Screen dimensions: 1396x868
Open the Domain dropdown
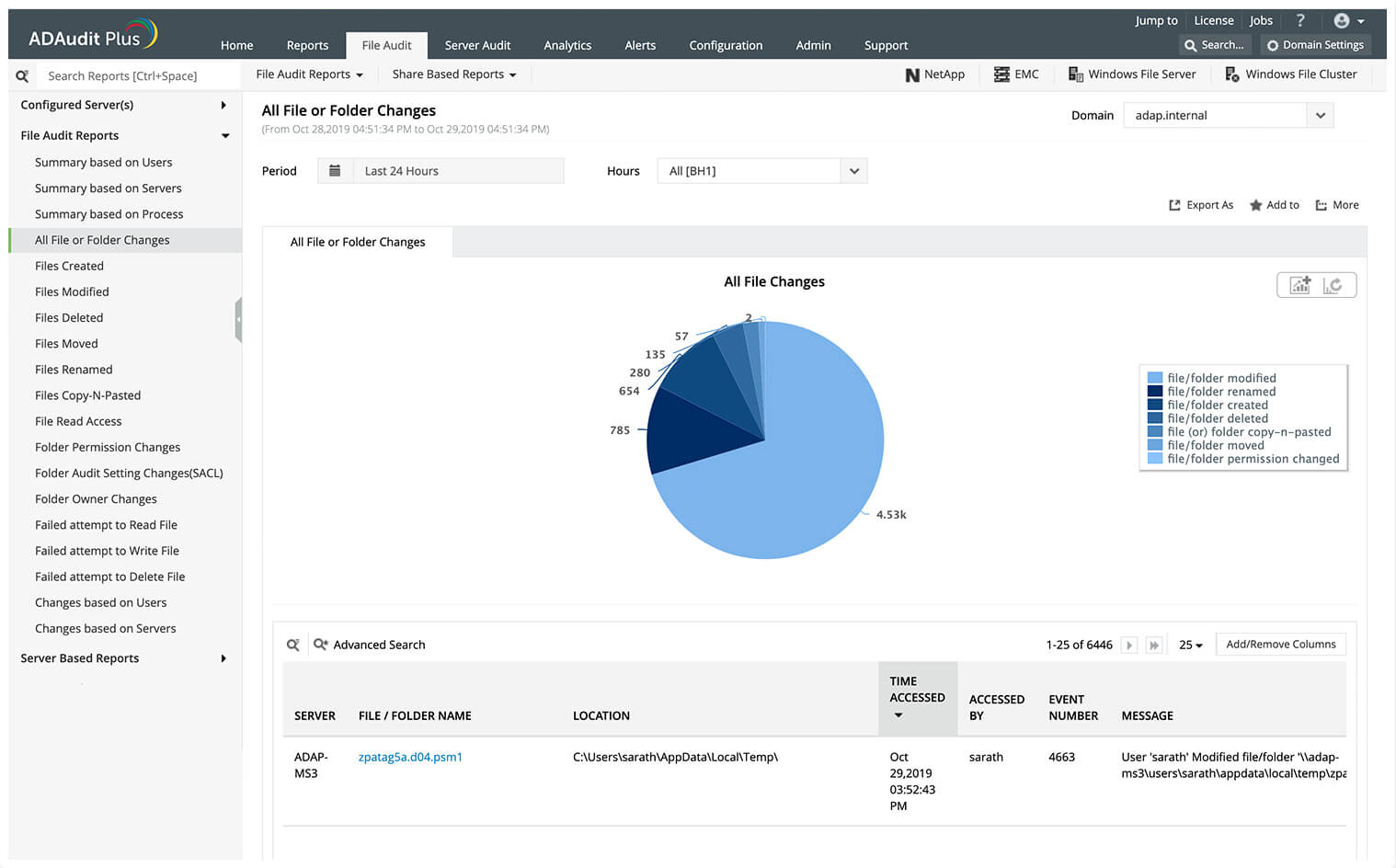pyautogui.click(x=1319, y=114)
